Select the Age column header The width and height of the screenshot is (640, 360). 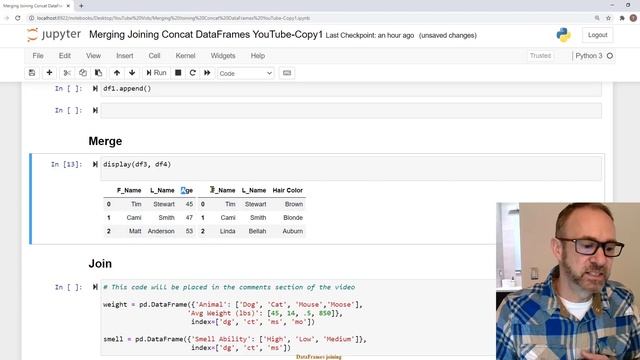tap(187, 191)
